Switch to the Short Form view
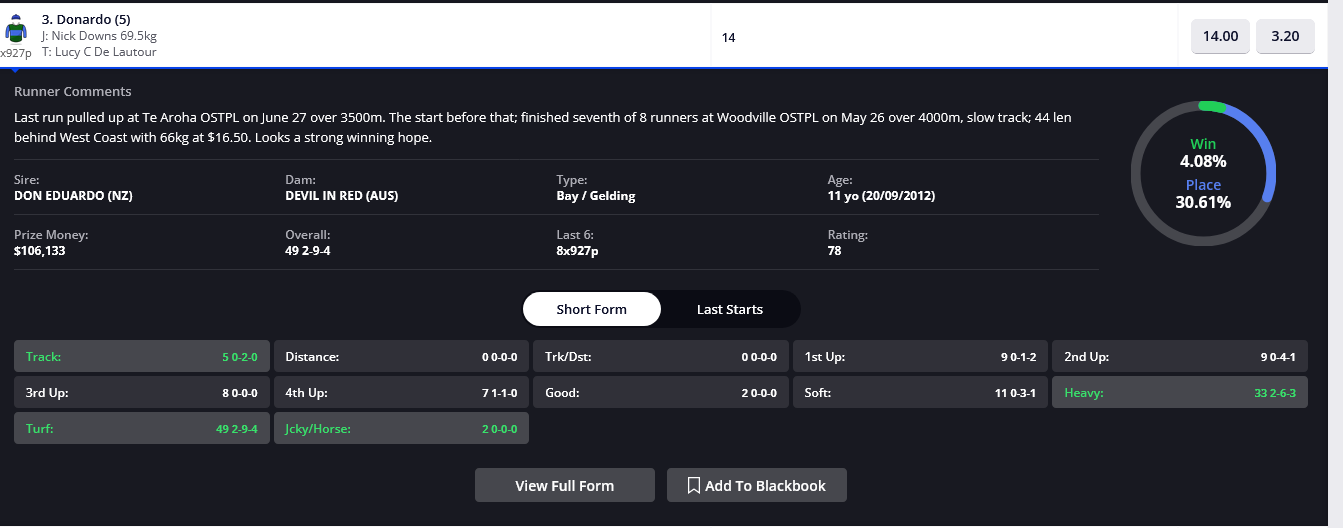This screenshot has width=1343, height=528. click(x=592, y=309)
